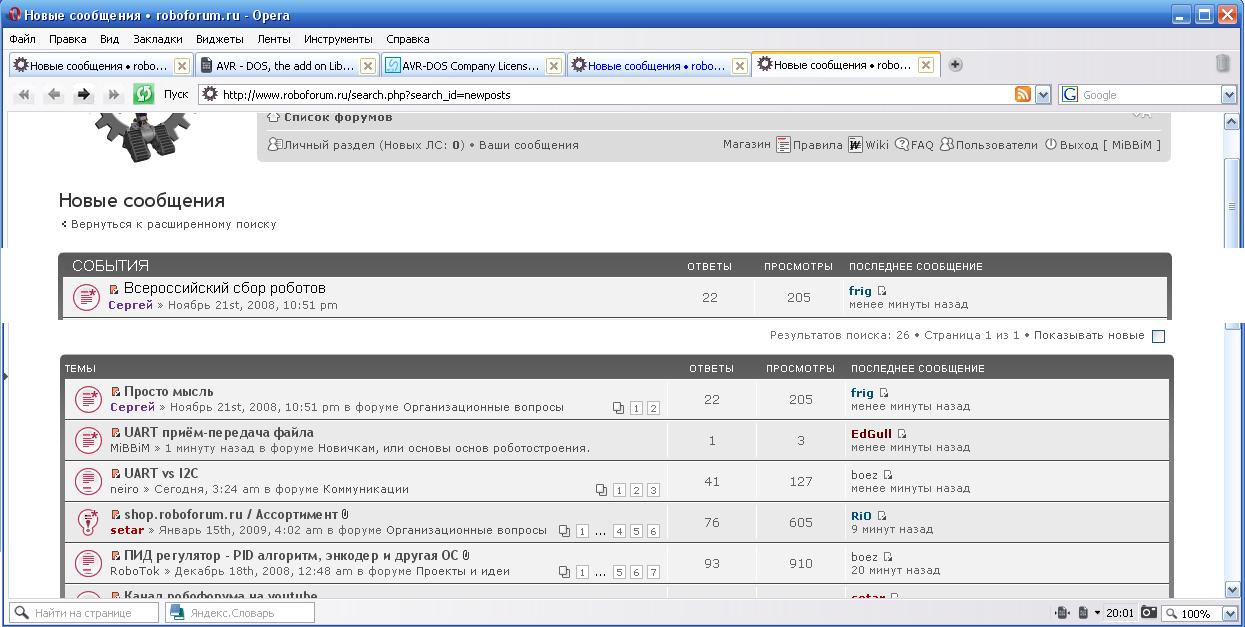
Task: Click the Opera icon in the title bar
Action: 14,15
